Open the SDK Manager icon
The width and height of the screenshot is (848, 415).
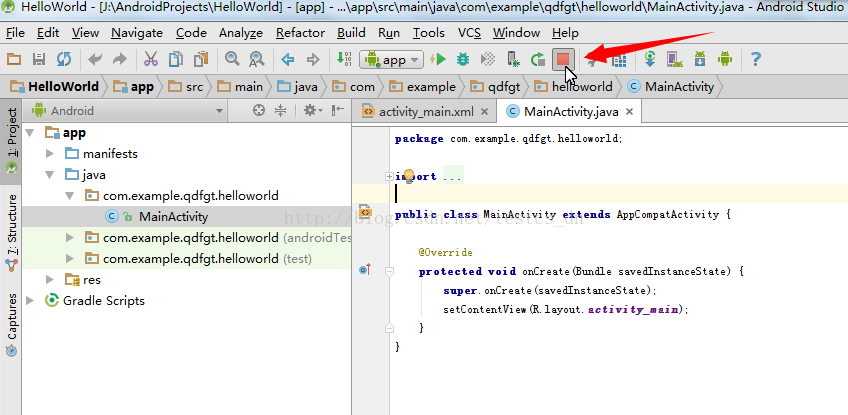point(700,60)
